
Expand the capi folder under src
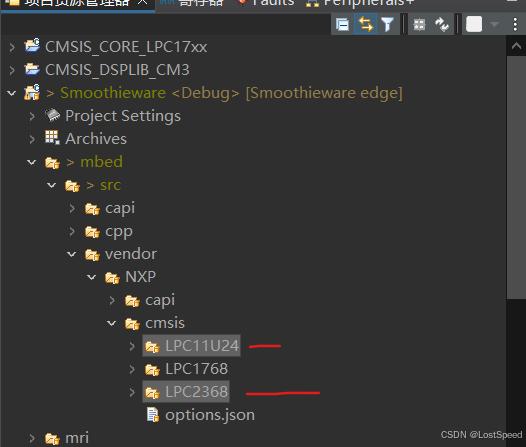click(72, 208)
